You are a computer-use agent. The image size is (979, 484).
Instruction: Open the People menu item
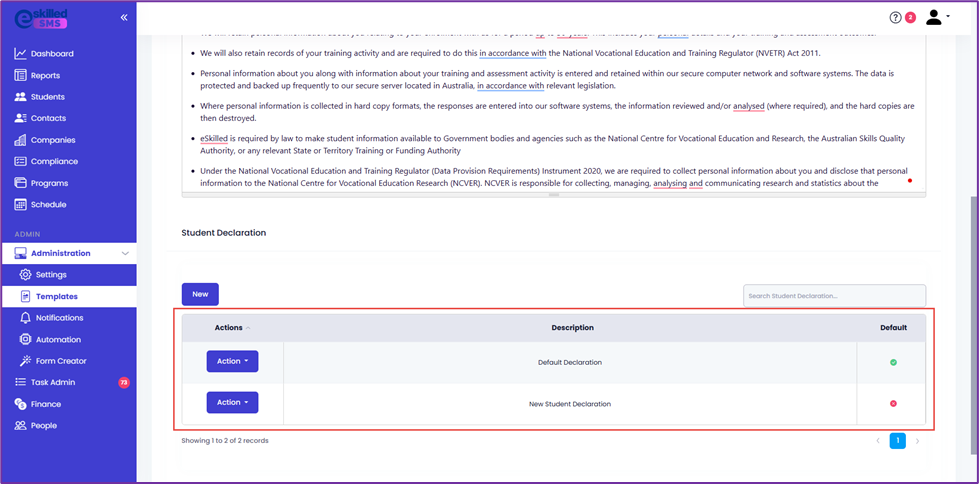(44, 425)
